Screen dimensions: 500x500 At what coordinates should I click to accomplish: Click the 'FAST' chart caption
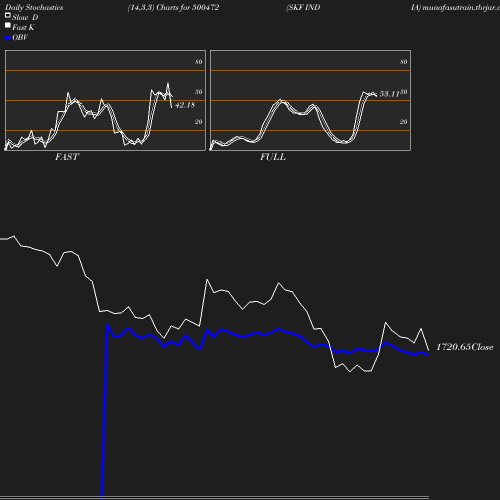pyautogui.click(x=67, y=157)
